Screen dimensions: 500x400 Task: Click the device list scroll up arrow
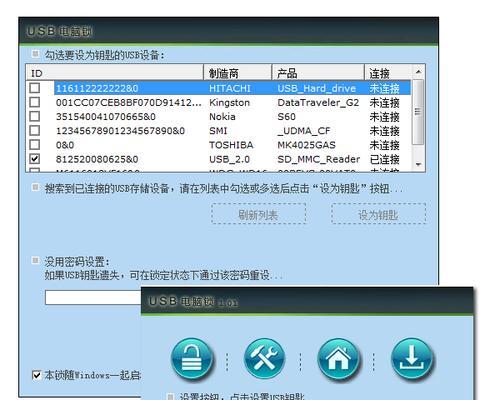tap(418, 72)
